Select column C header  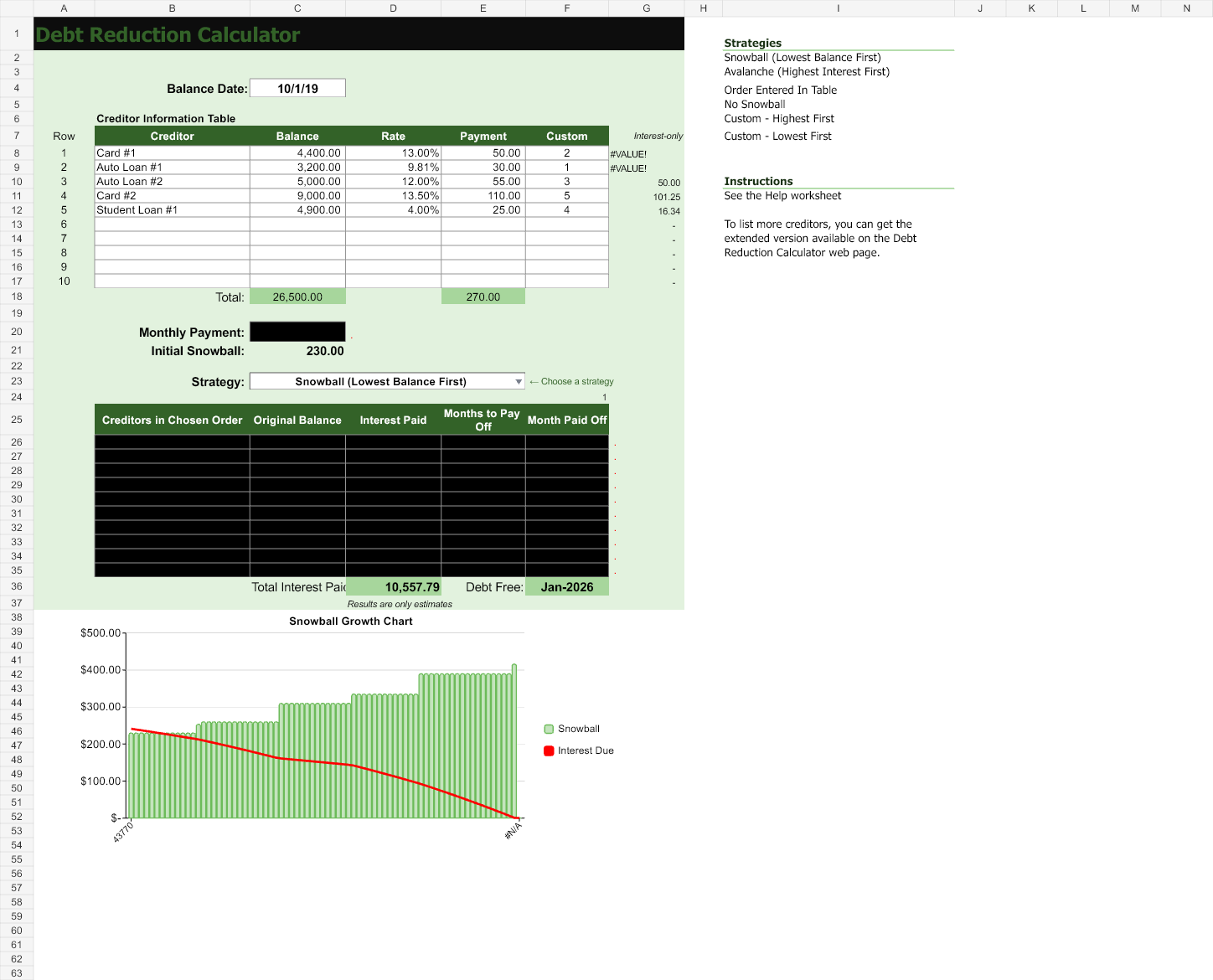[x=298, y=8]
